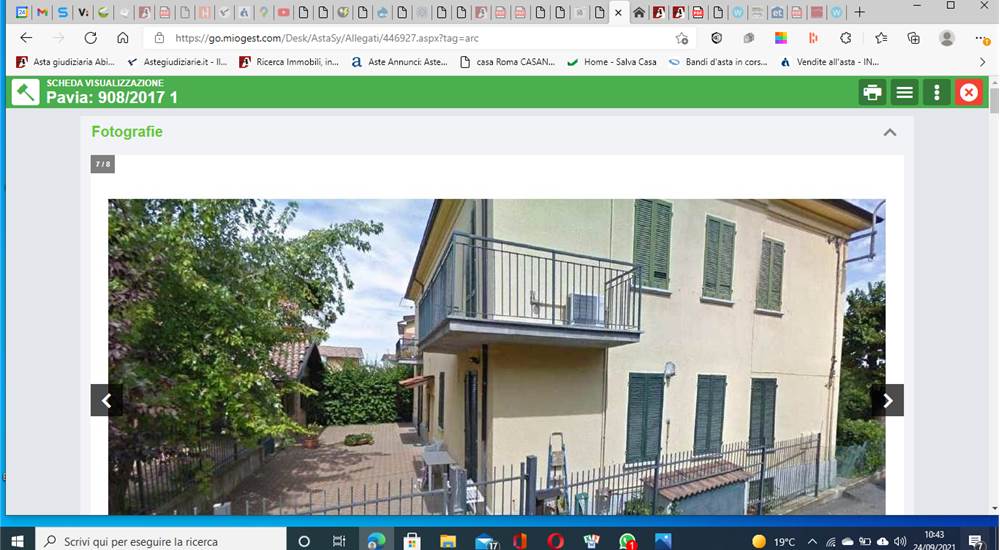This screenshot has width=1000, height=550.
Task: Show previous photo with left arrow
Action: 107,400
